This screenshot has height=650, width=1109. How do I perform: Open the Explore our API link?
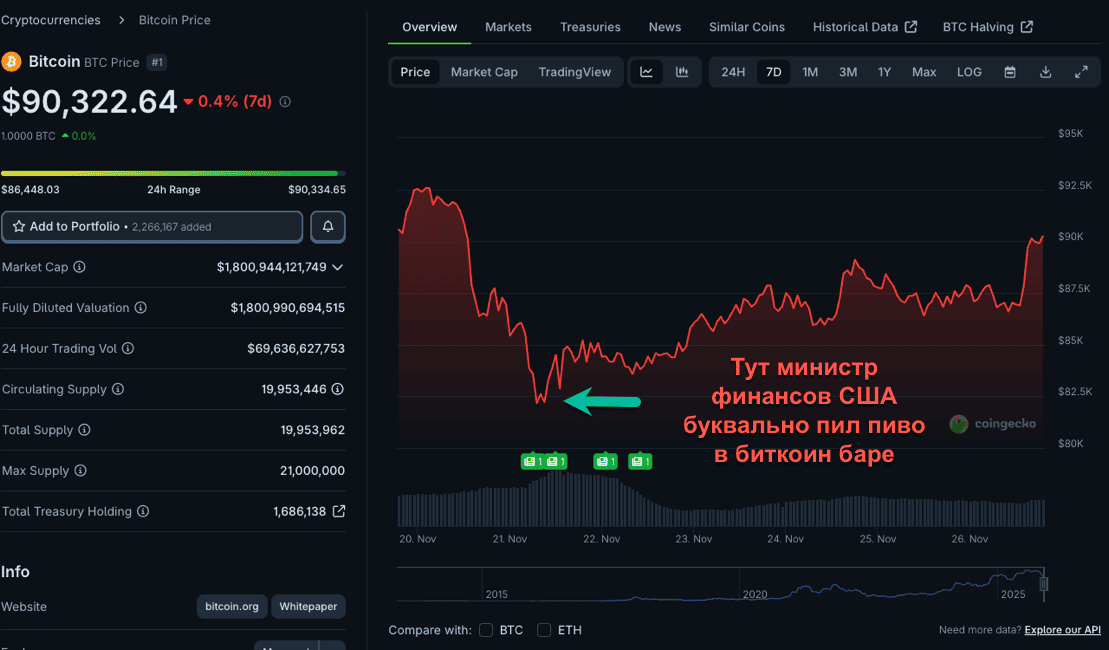pyautogui.click(x=1062, y=630)
